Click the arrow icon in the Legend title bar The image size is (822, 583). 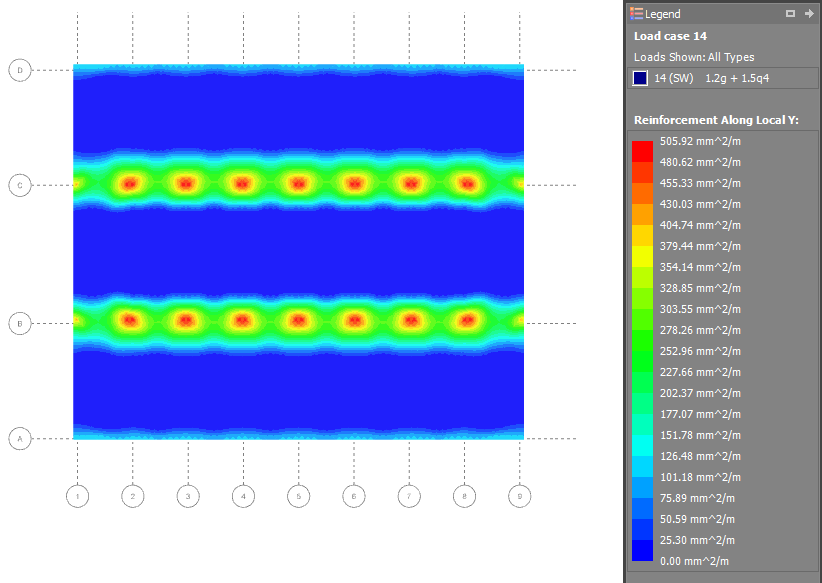coord(809,14)
